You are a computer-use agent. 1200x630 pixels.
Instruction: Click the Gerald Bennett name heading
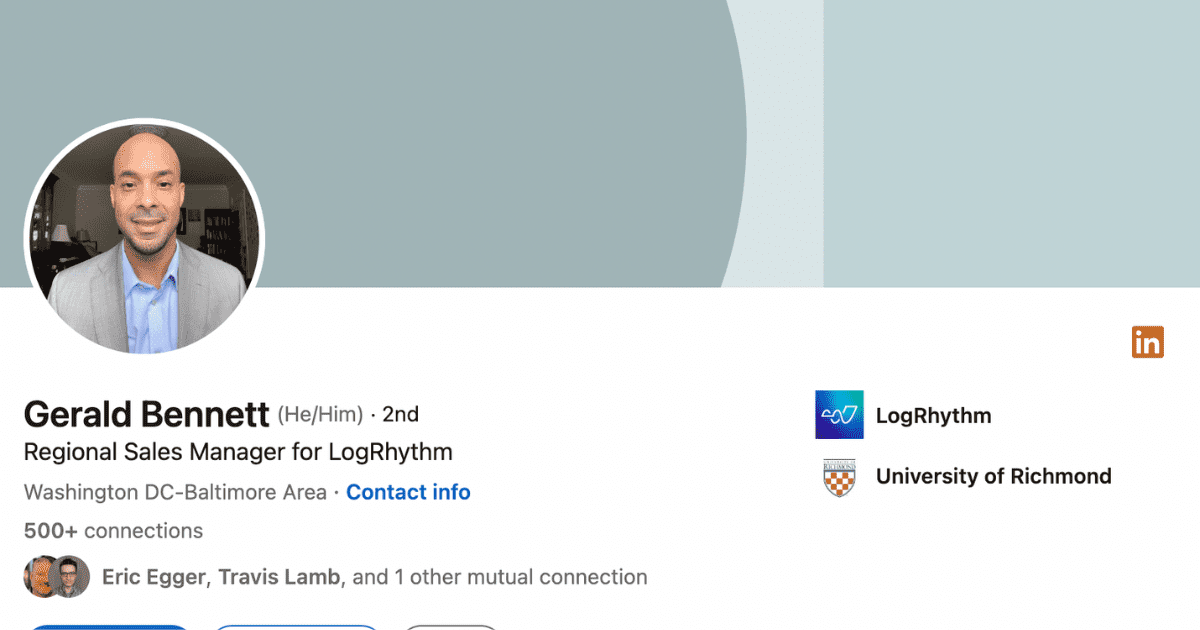click(146, 414)
